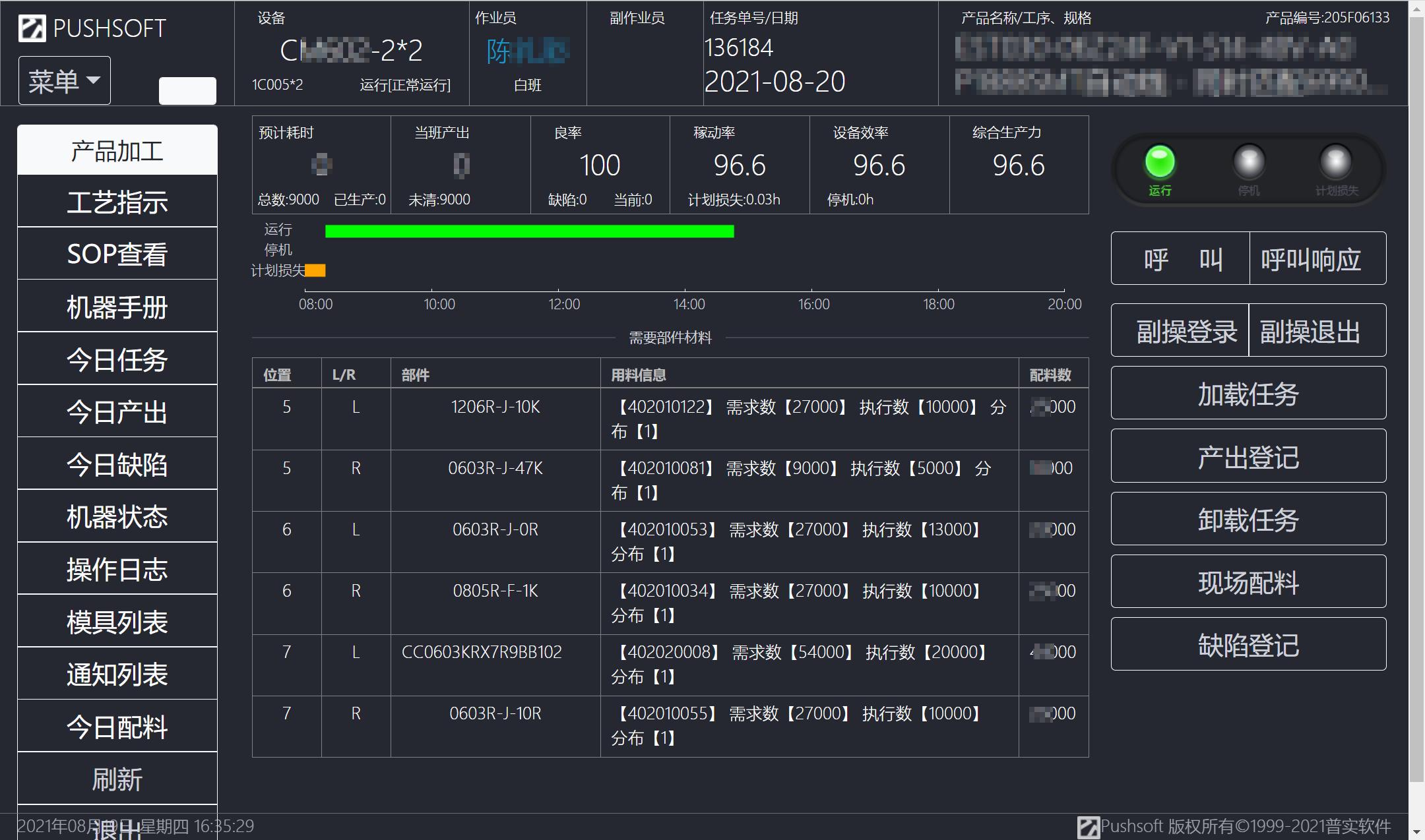Click the green 运行 indicator light
The height and width of the screenshot is (840, 1425).
[1159, 162]
